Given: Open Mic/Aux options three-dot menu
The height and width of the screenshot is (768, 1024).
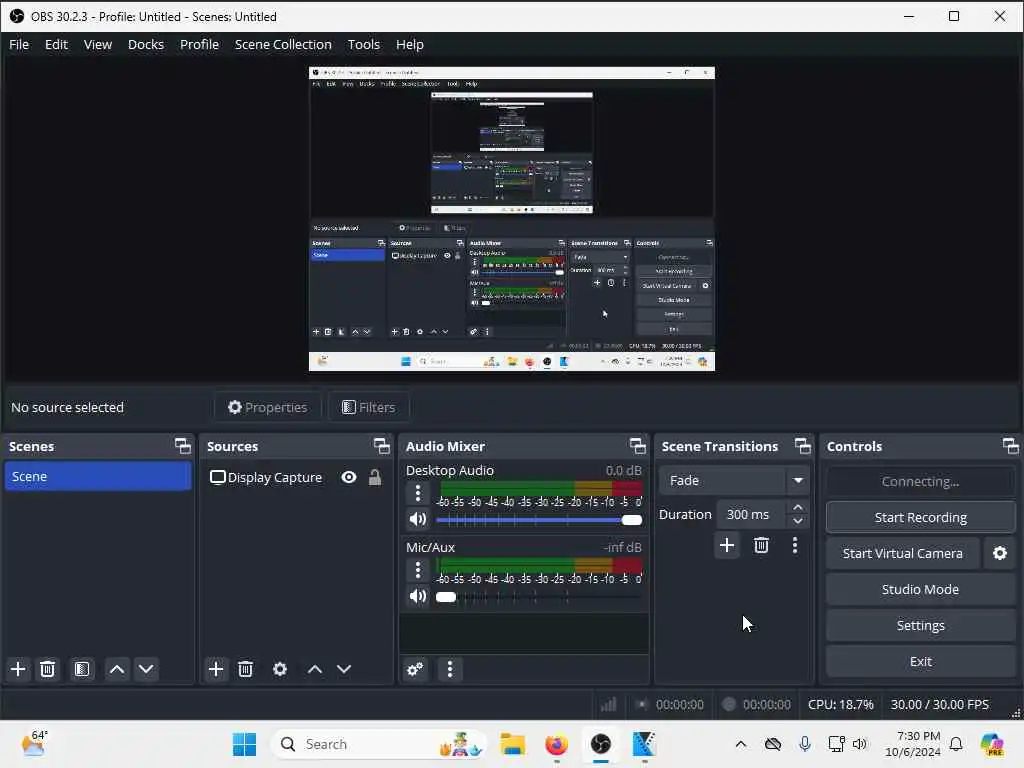Looking at the screenshot, I should [x=418, y=570].
